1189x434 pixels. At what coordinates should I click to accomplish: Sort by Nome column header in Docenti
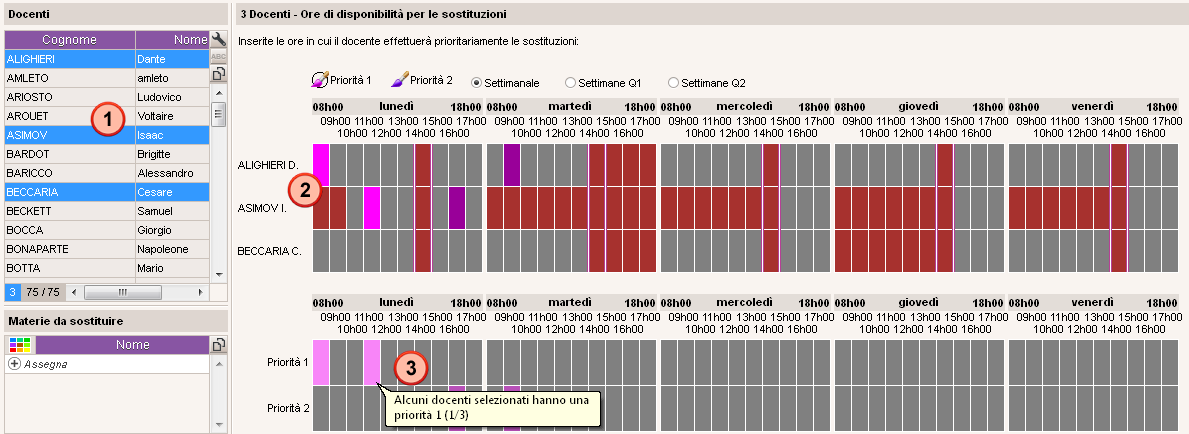pyautogui.click(x=172, y=40)
